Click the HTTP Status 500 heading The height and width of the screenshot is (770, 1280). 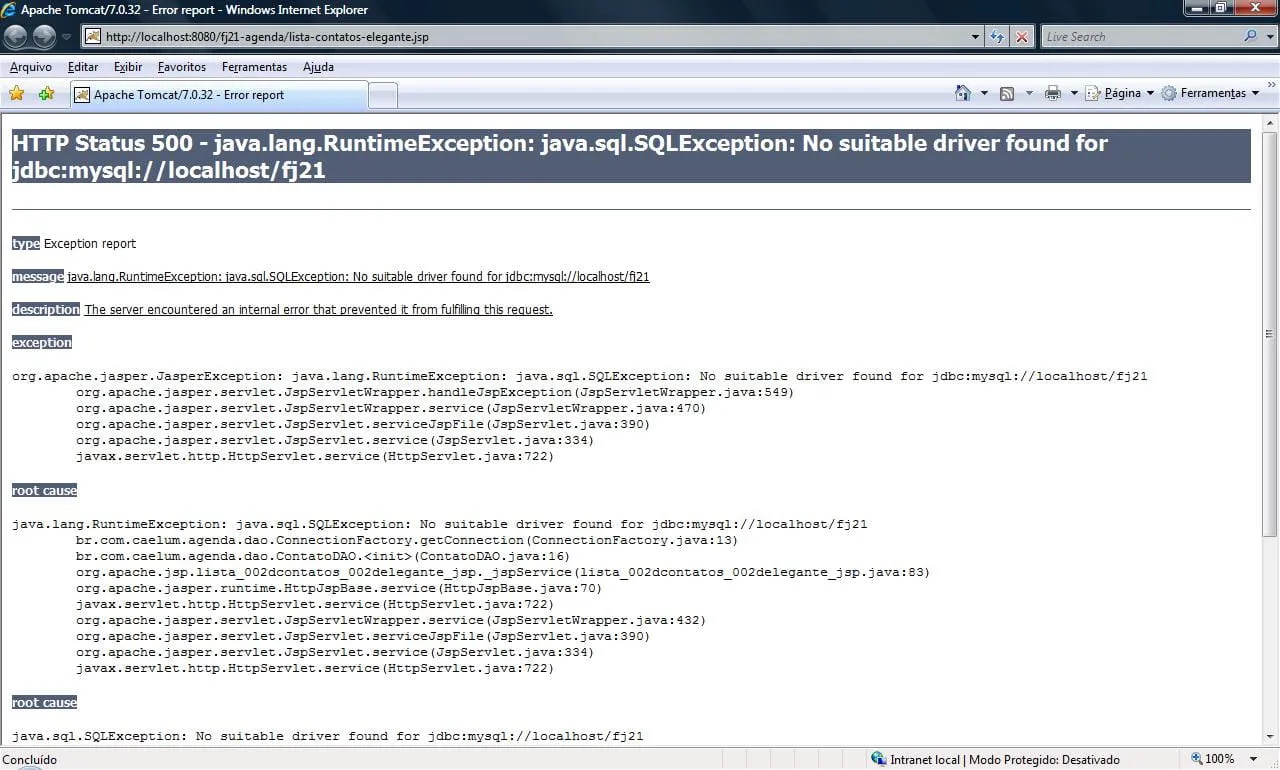[x=631, y=156]
